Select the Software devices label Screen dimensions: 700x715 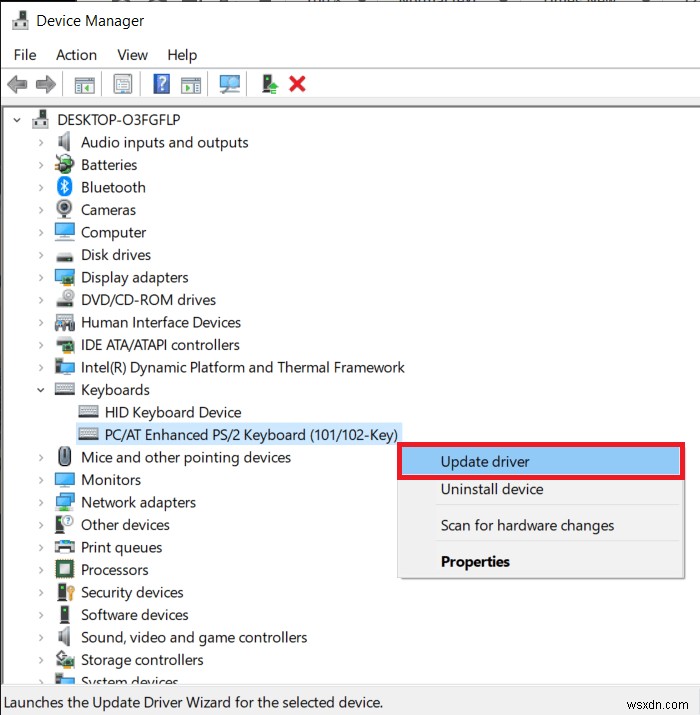pos(135,615)
